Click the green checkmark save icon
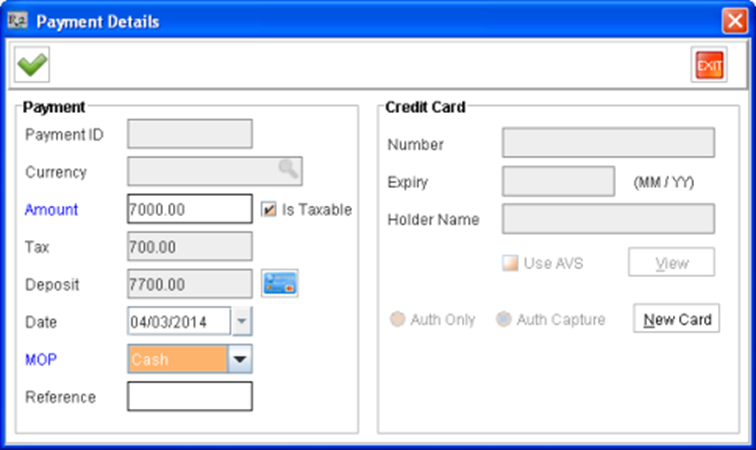Image resolution: width=756 pixels, height=450 pixels. tap(32, 65)
